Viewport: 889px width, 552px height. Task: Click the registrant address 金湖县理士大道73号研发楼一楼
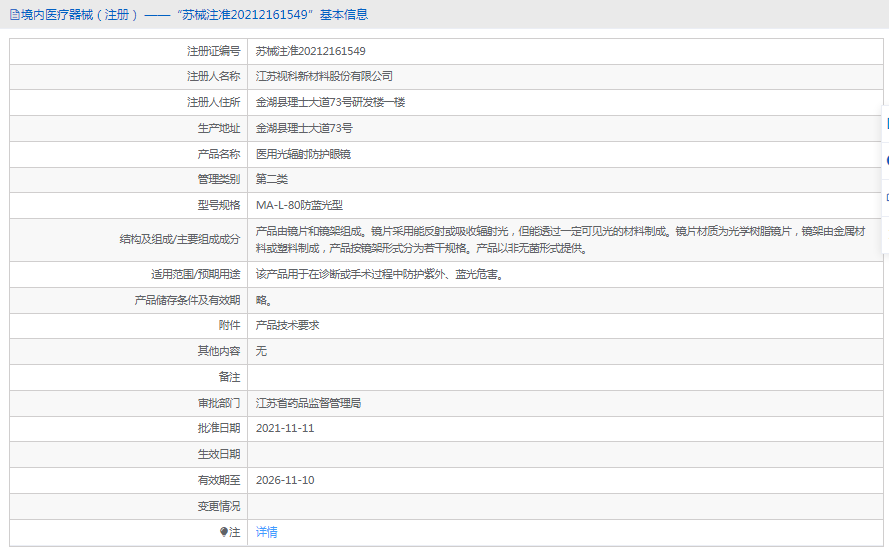(330, 102)
